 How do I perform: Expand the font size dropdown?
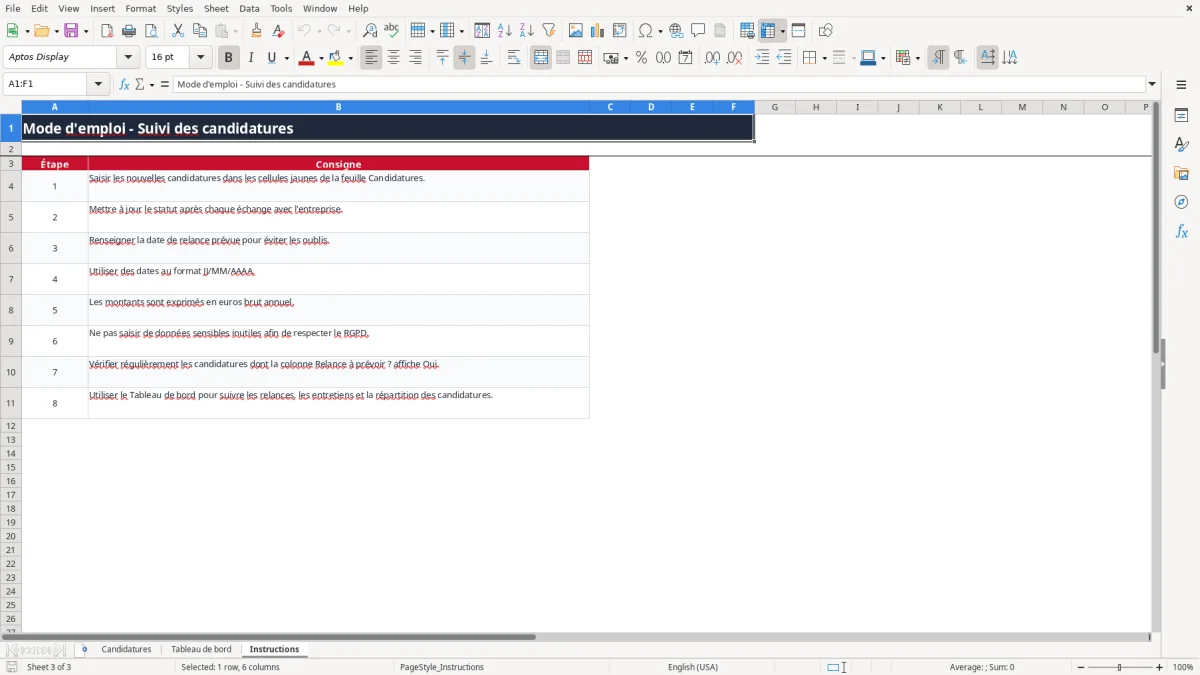[x=200, y=58]
